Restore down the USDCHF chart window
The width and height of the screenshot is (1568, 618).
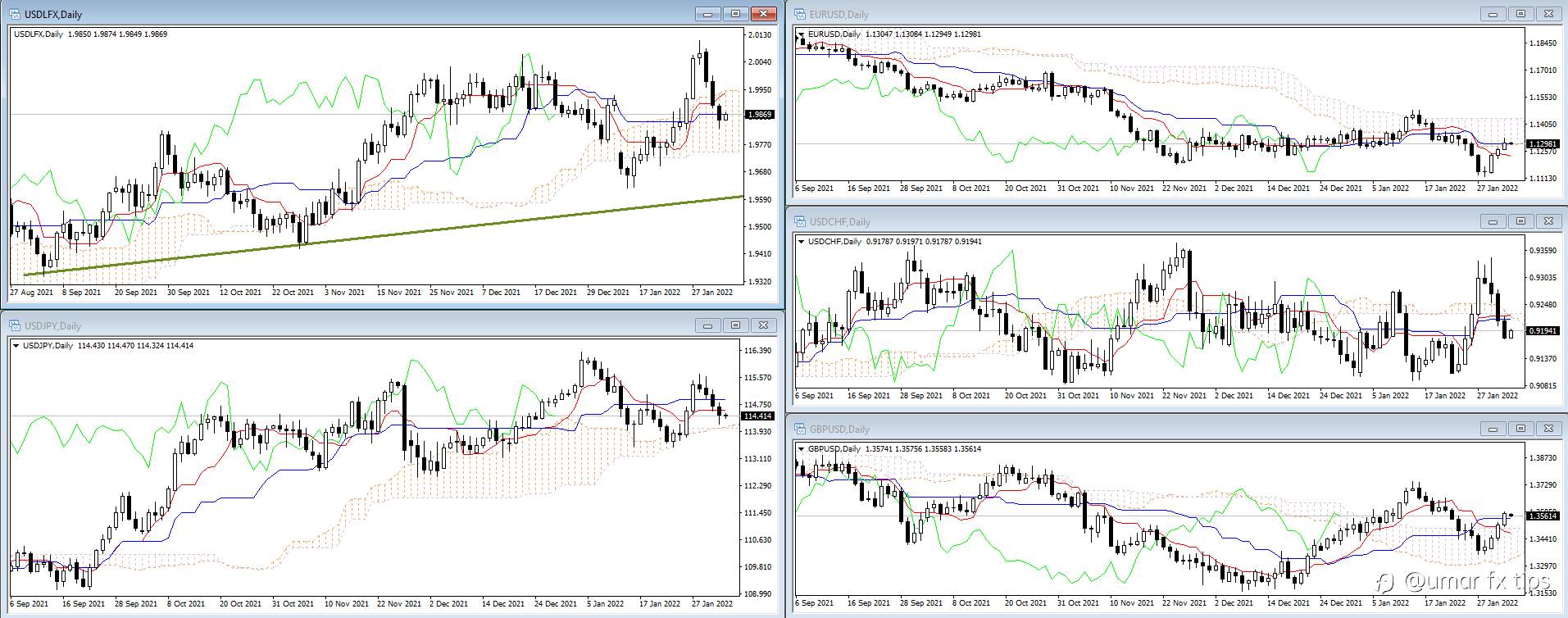[1520, 221]
